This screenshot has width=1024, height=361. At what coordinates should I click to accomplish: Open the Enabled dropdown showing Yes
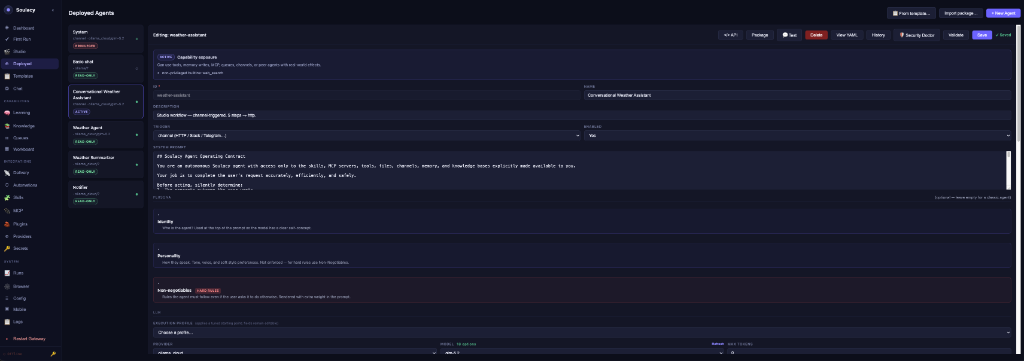[797, 135]
